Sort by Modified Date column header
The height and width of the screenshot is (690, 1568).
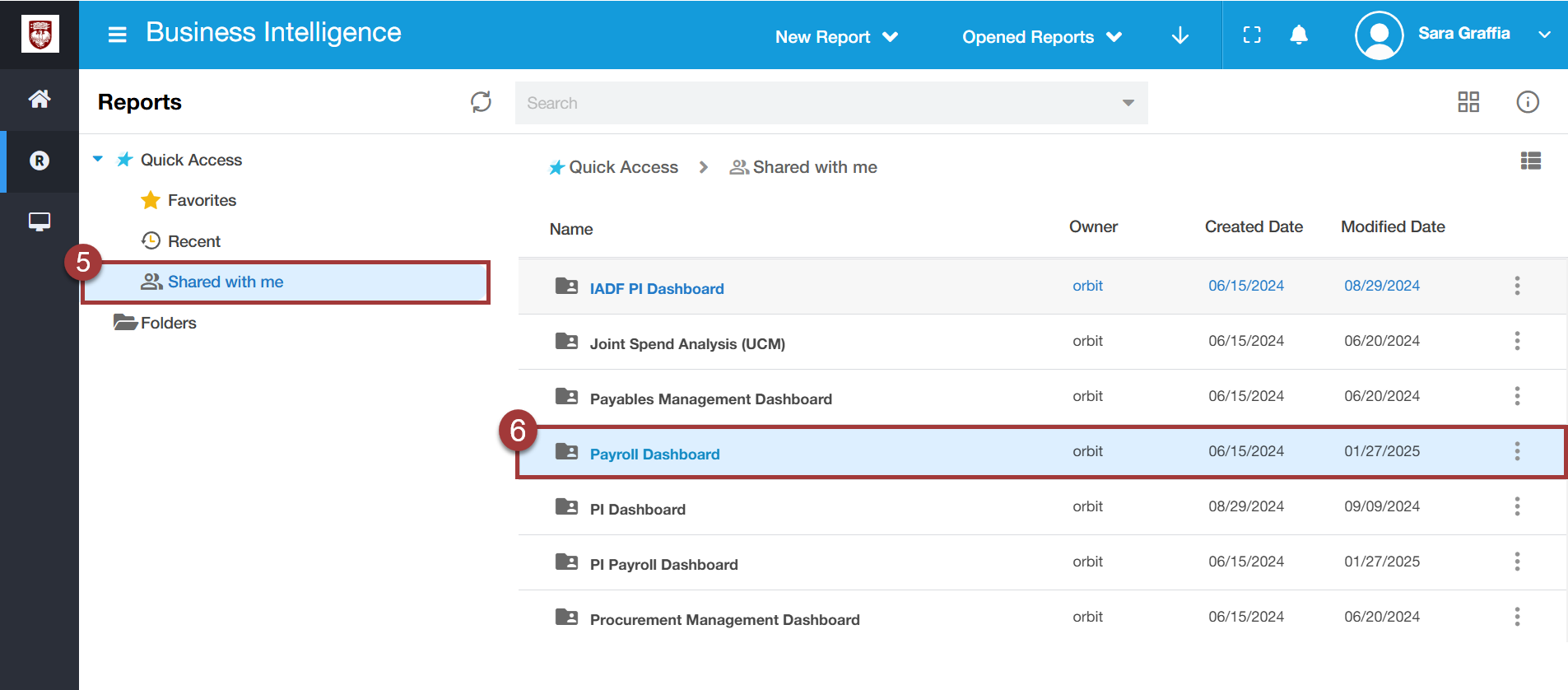coord(1393,226)
